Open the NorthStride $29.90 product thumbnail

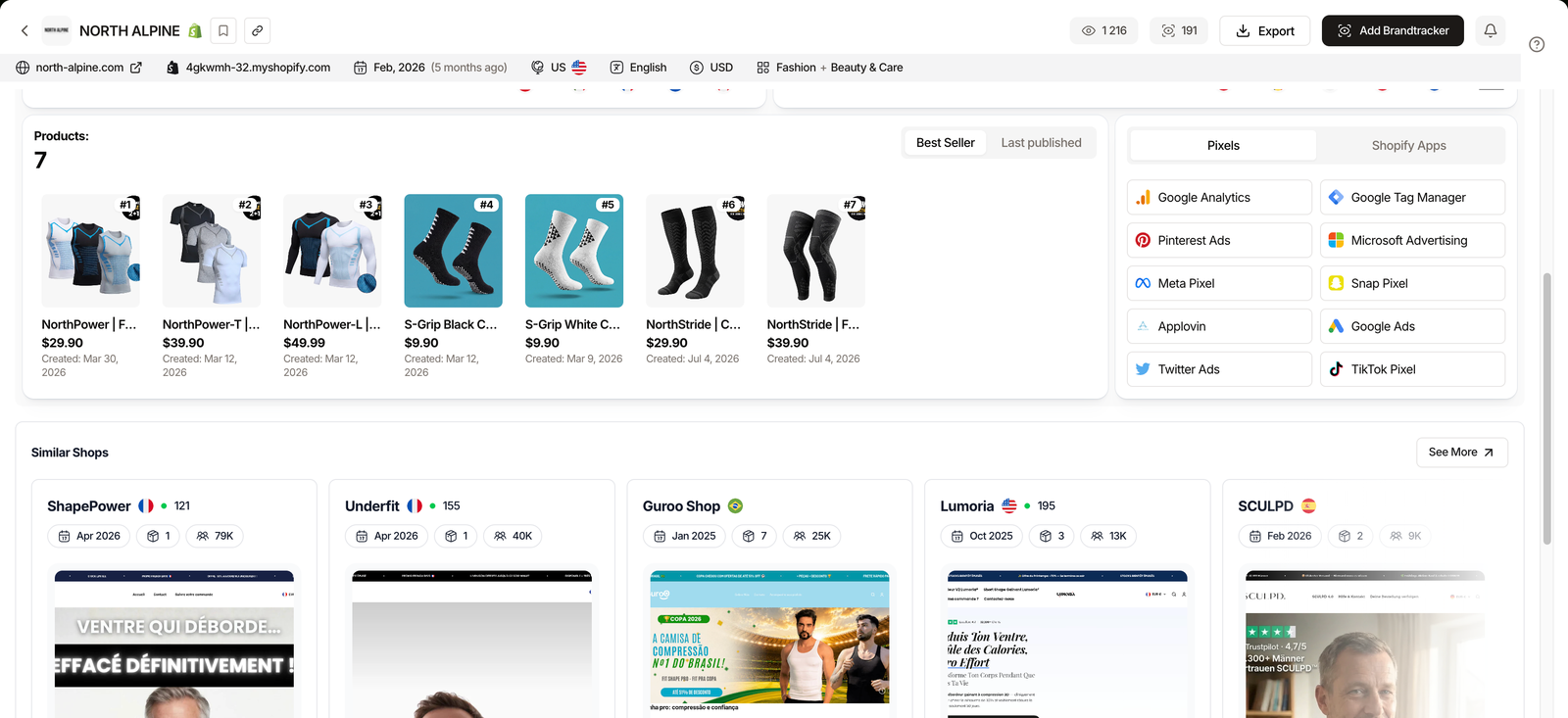coord(695,251)
